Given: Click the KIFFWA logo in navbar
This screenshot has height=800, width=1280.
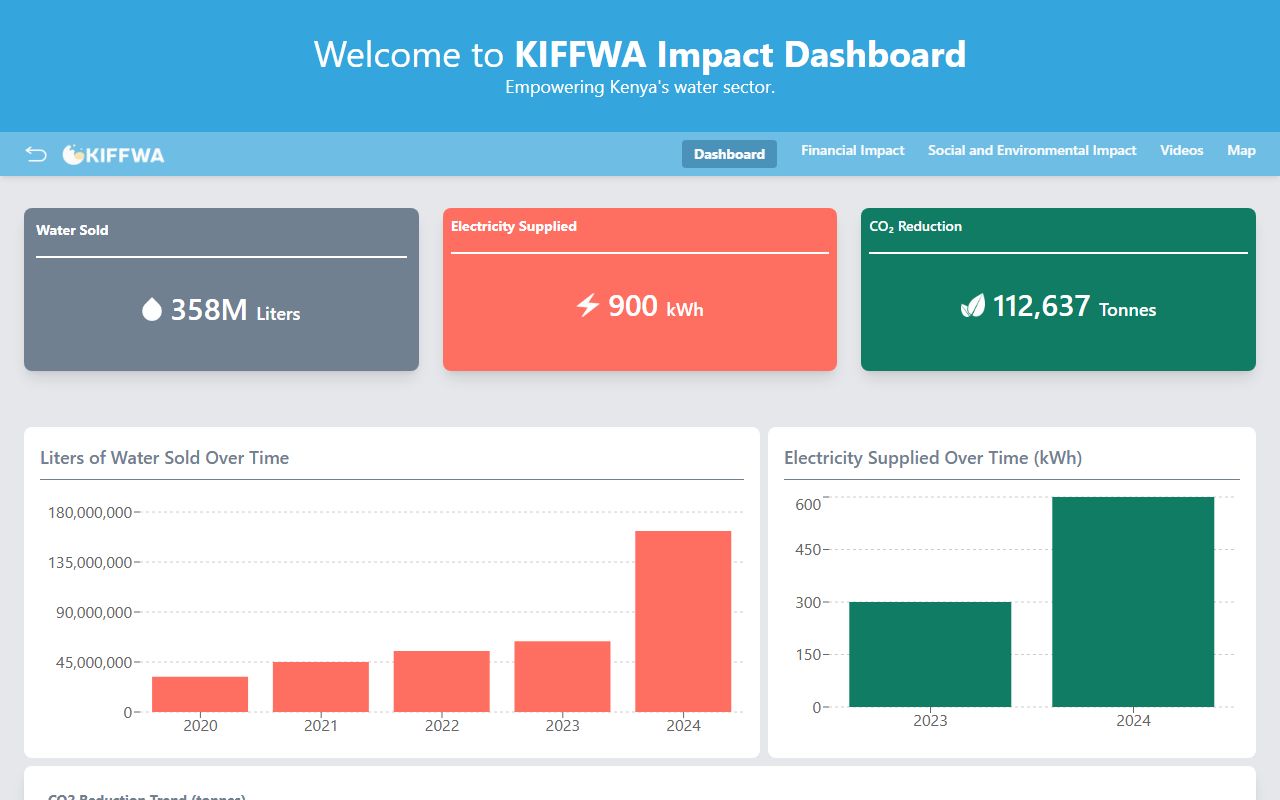Looking at the screenshot, I should click(113, 155).
